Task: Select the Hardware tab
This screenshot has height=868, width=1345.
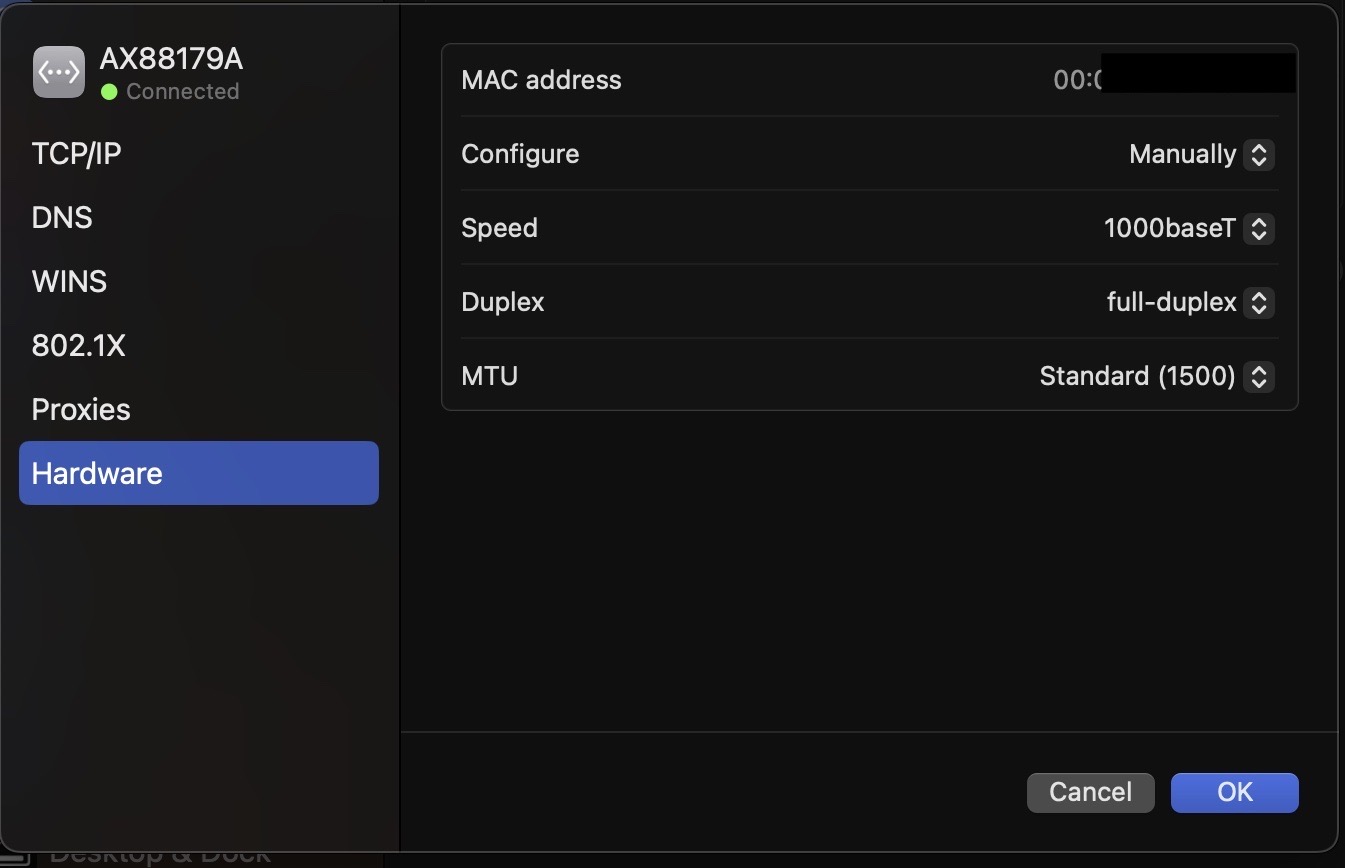Action: coord(198,473)
